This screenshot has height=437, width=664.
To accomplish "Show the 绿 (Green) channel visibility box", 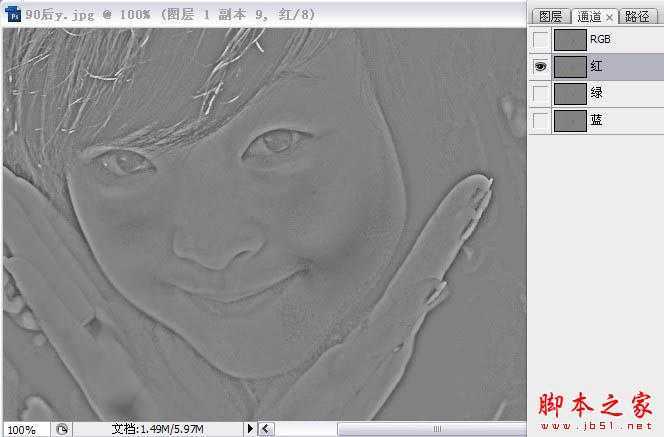I will point(540,94).
